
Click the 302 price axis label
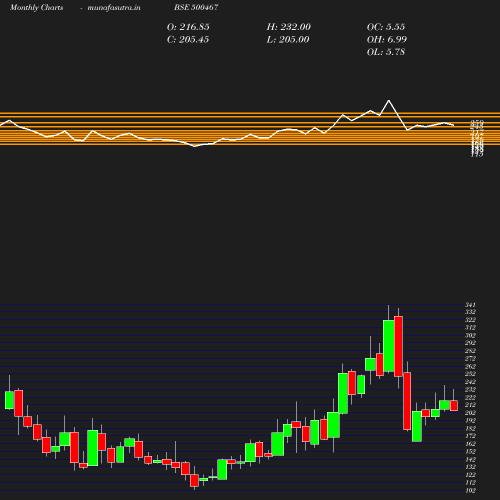[470, 335]
